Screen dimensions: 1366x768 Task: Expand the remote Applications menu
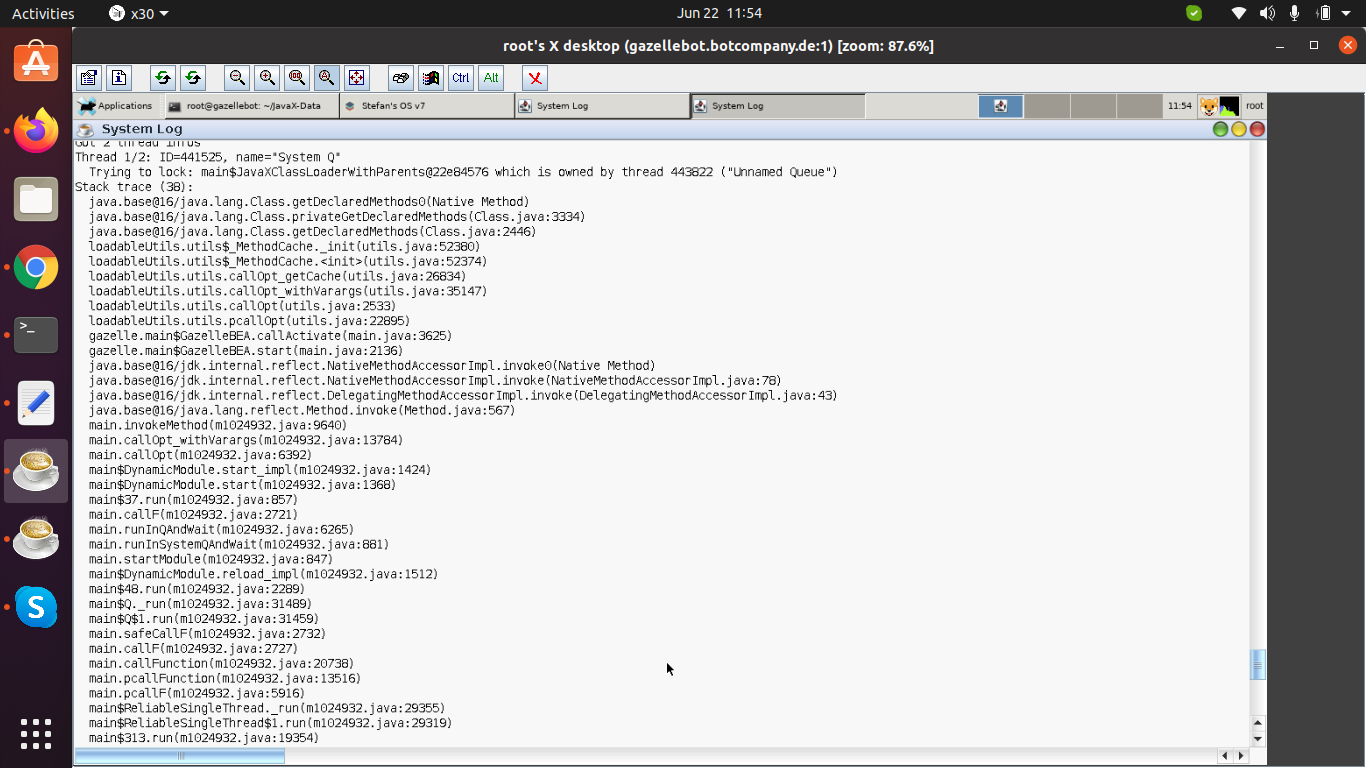pos(116,106)
